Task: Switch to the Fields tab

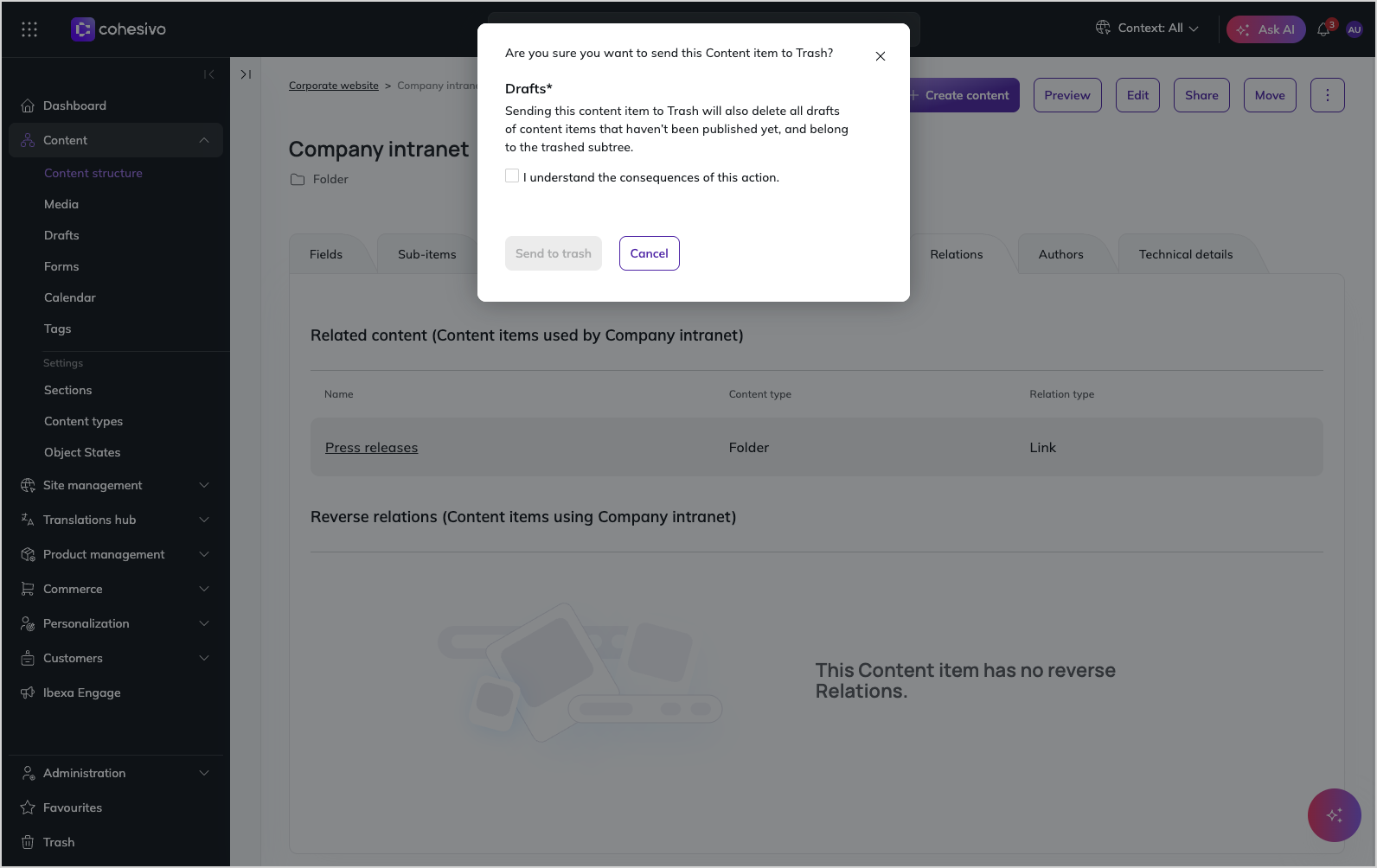Action: click(x=326, y=254)
